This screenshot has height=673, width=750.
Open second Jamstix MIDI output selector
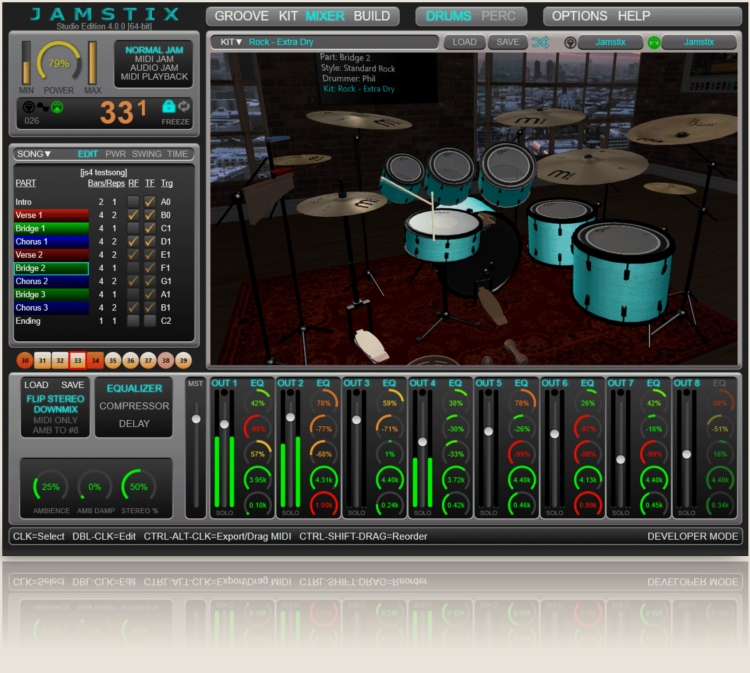(x=699, y=42)
